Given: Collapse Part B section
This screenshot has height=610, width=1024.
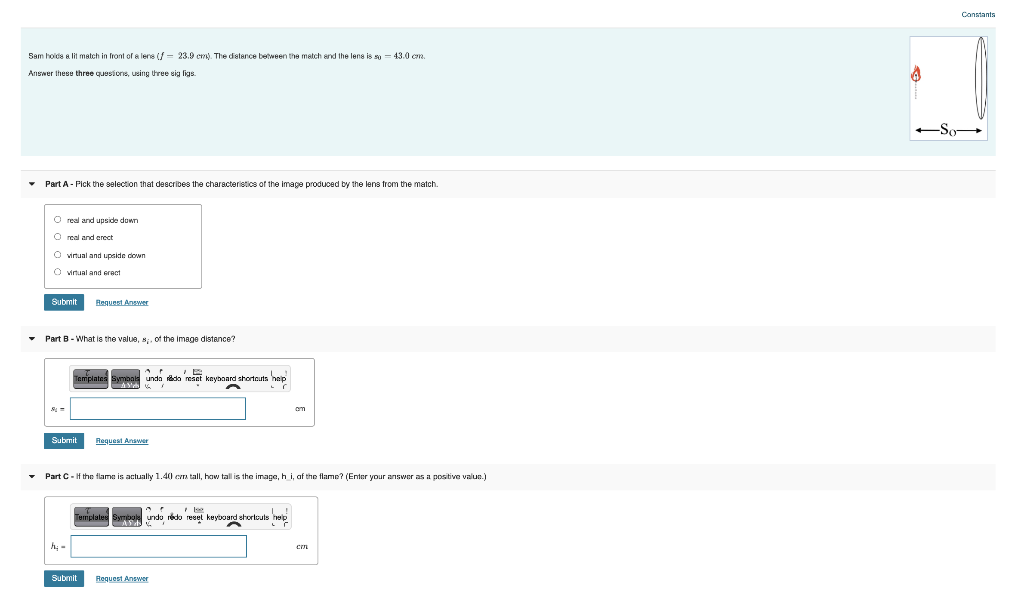Looking at the screenshot, I should pos(34,339).
